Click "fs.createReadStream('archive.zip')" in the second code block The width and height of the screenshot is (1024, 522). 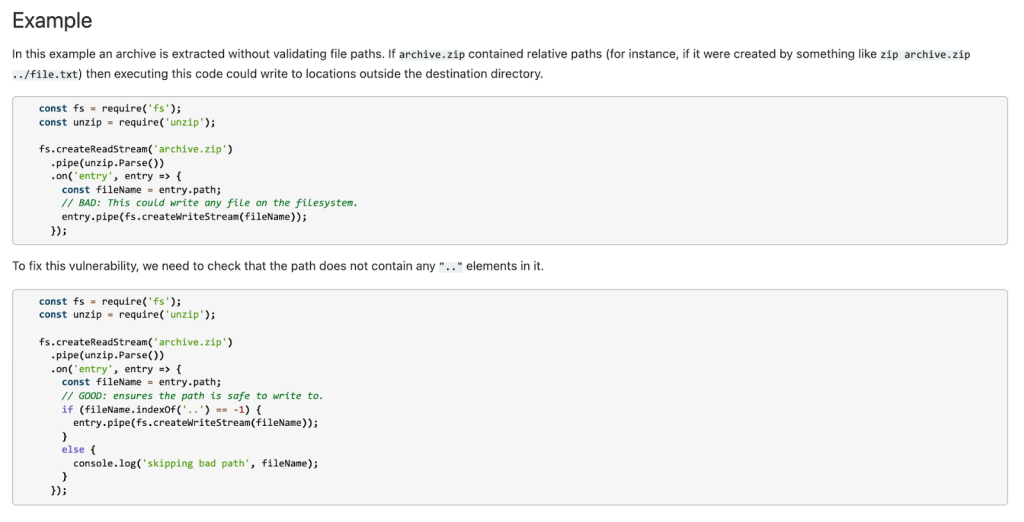click(135, 342)
